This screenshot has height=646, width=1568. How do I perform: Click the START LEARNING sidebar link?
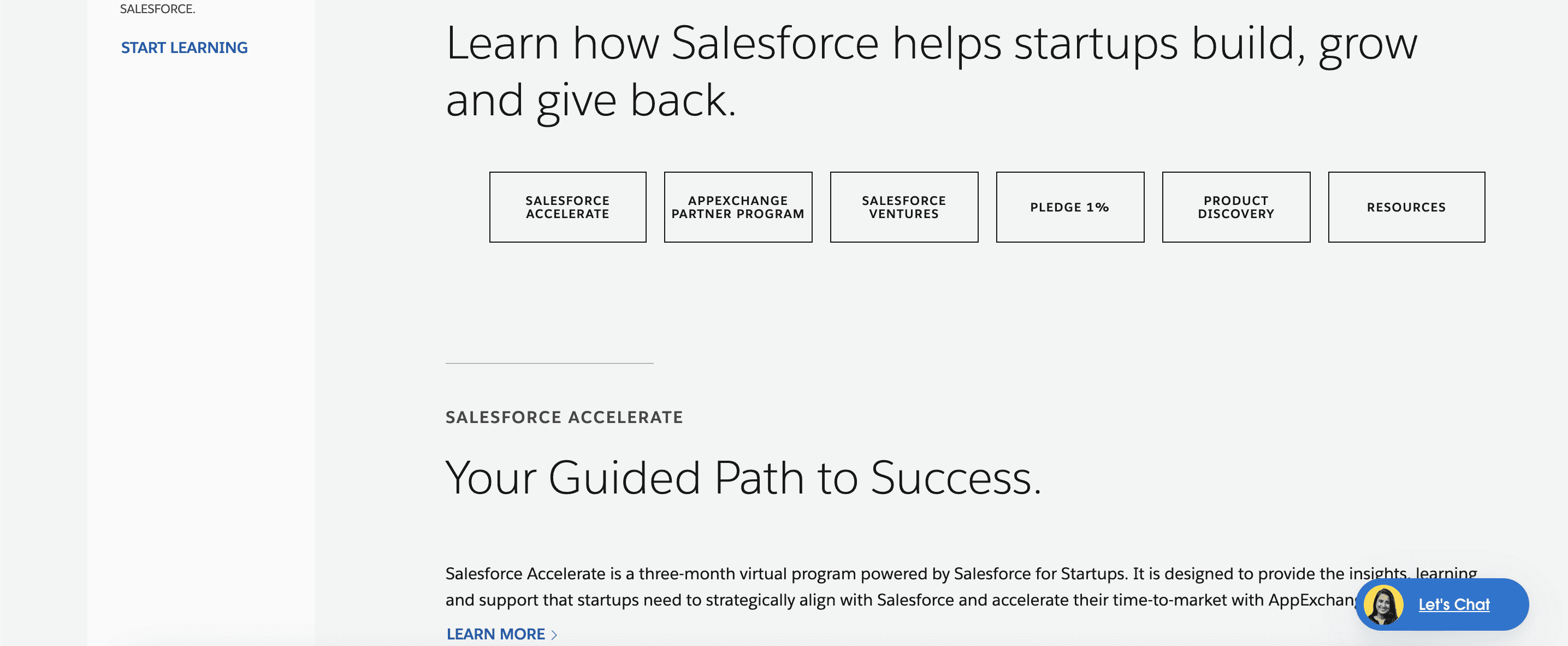(x=184, y=48)
